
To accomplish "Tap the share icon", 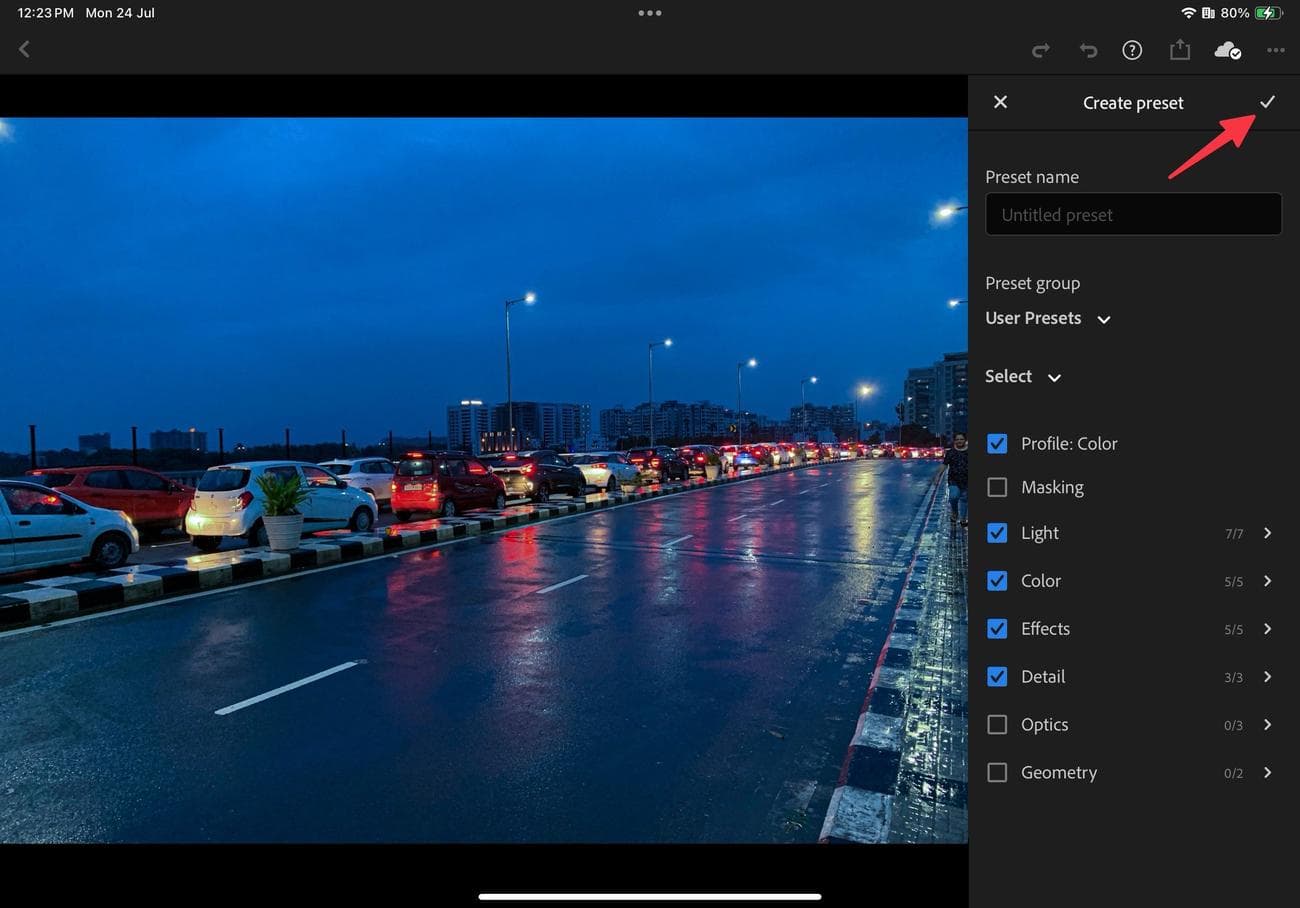I will [1180, 49].
